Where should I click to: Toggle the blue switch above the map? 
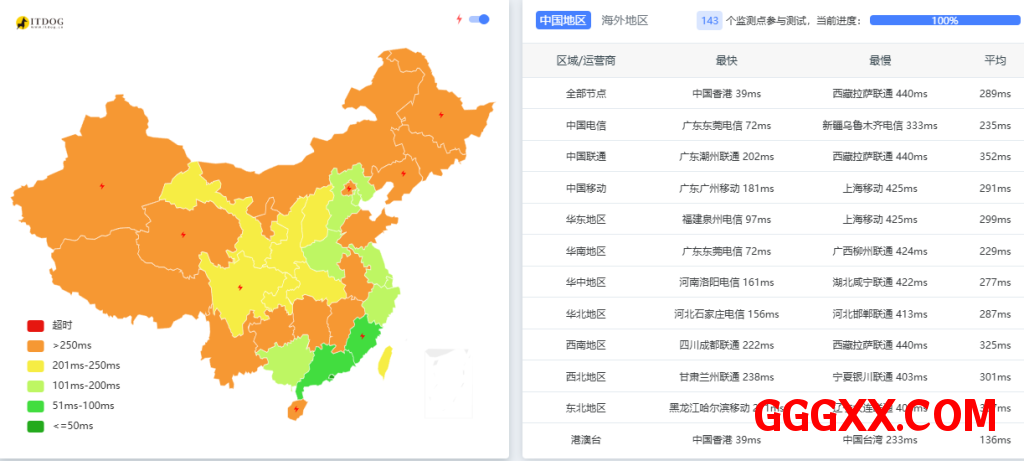479,19
